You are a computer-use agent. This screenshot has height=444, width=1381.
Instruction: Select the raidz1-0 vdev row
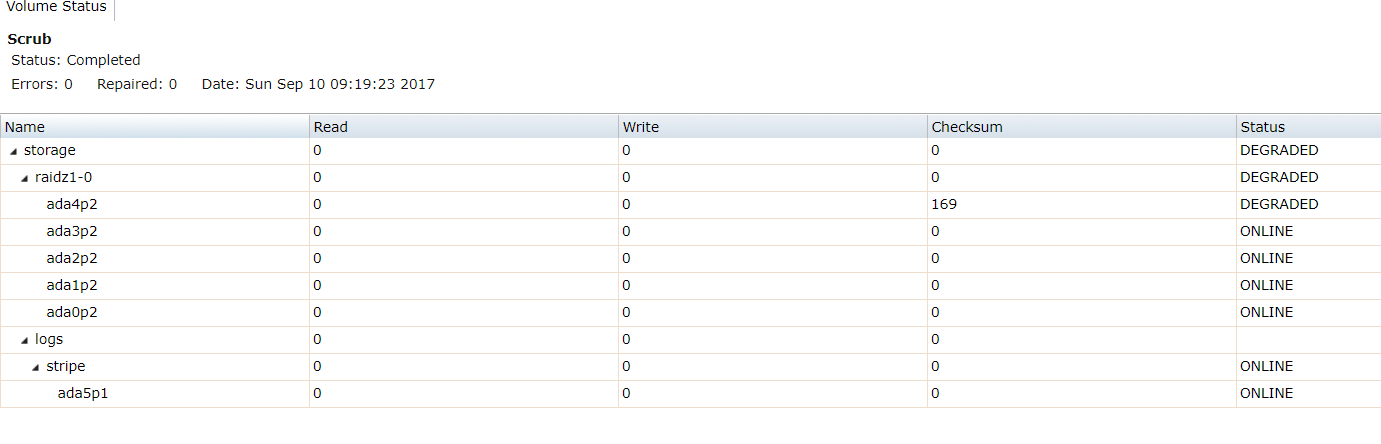point(690,178)
